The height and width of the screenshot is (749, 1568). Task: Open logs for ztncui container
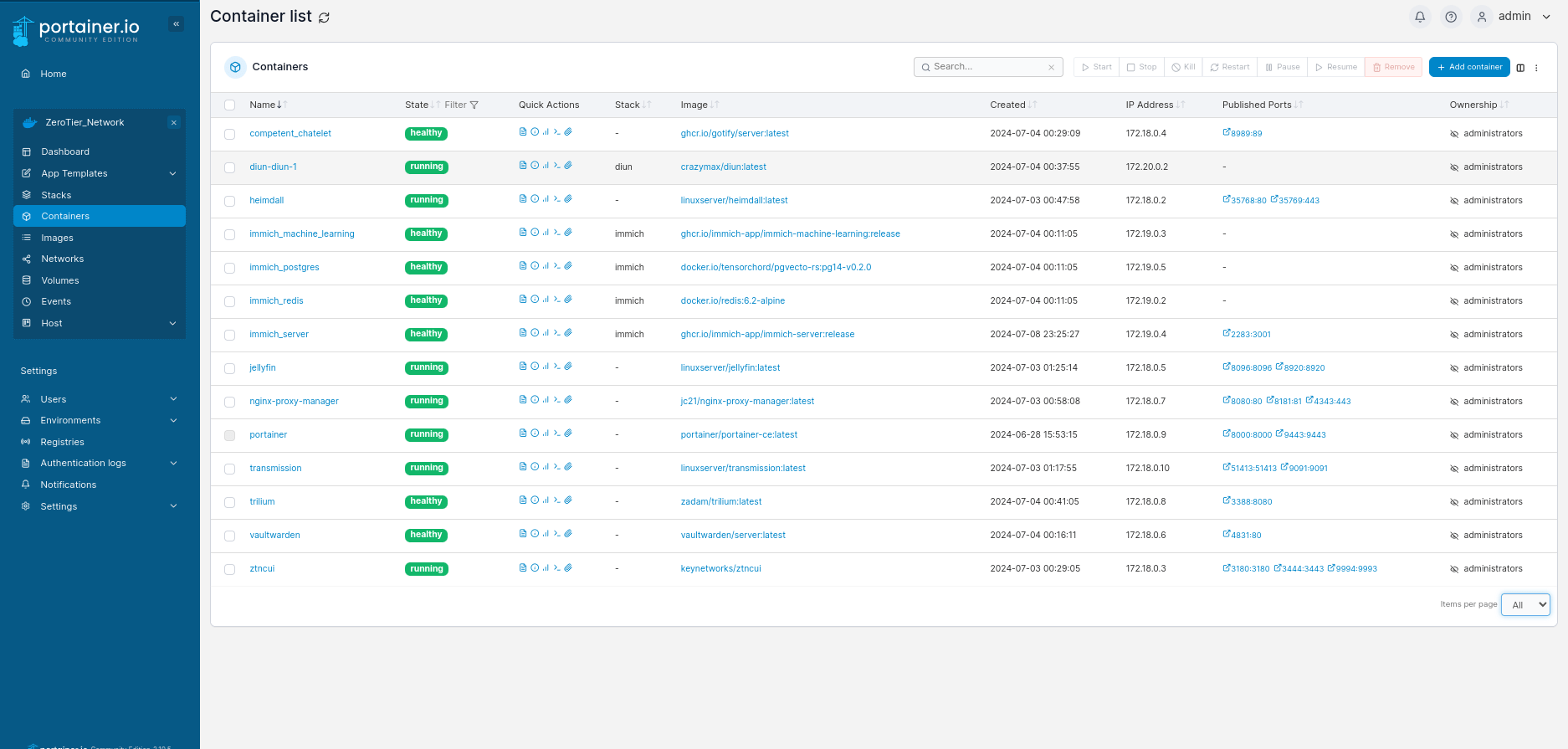[523, 567]
